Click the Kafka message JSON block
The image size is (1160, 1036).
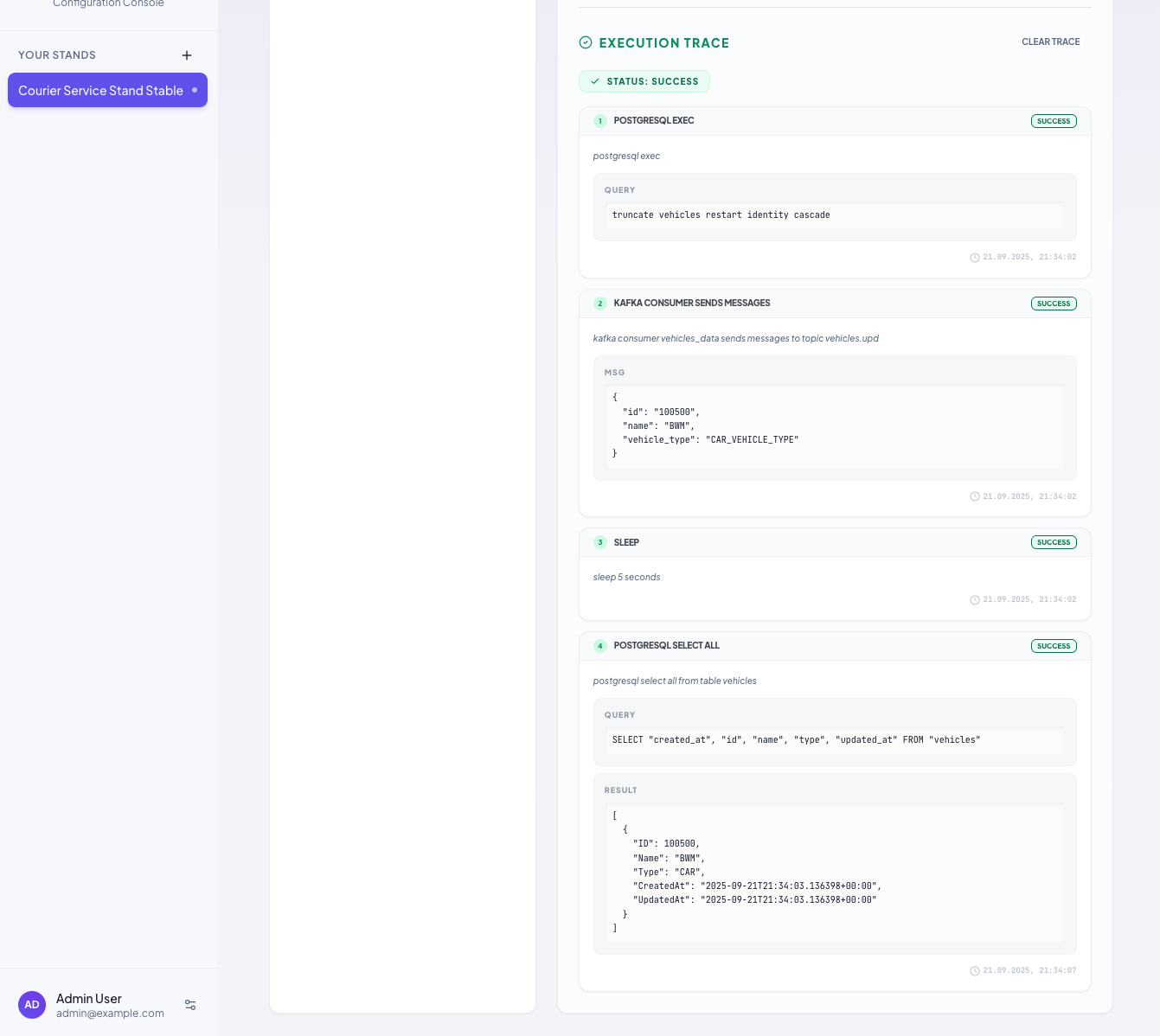pyautogui.click(x=834, y=425)
